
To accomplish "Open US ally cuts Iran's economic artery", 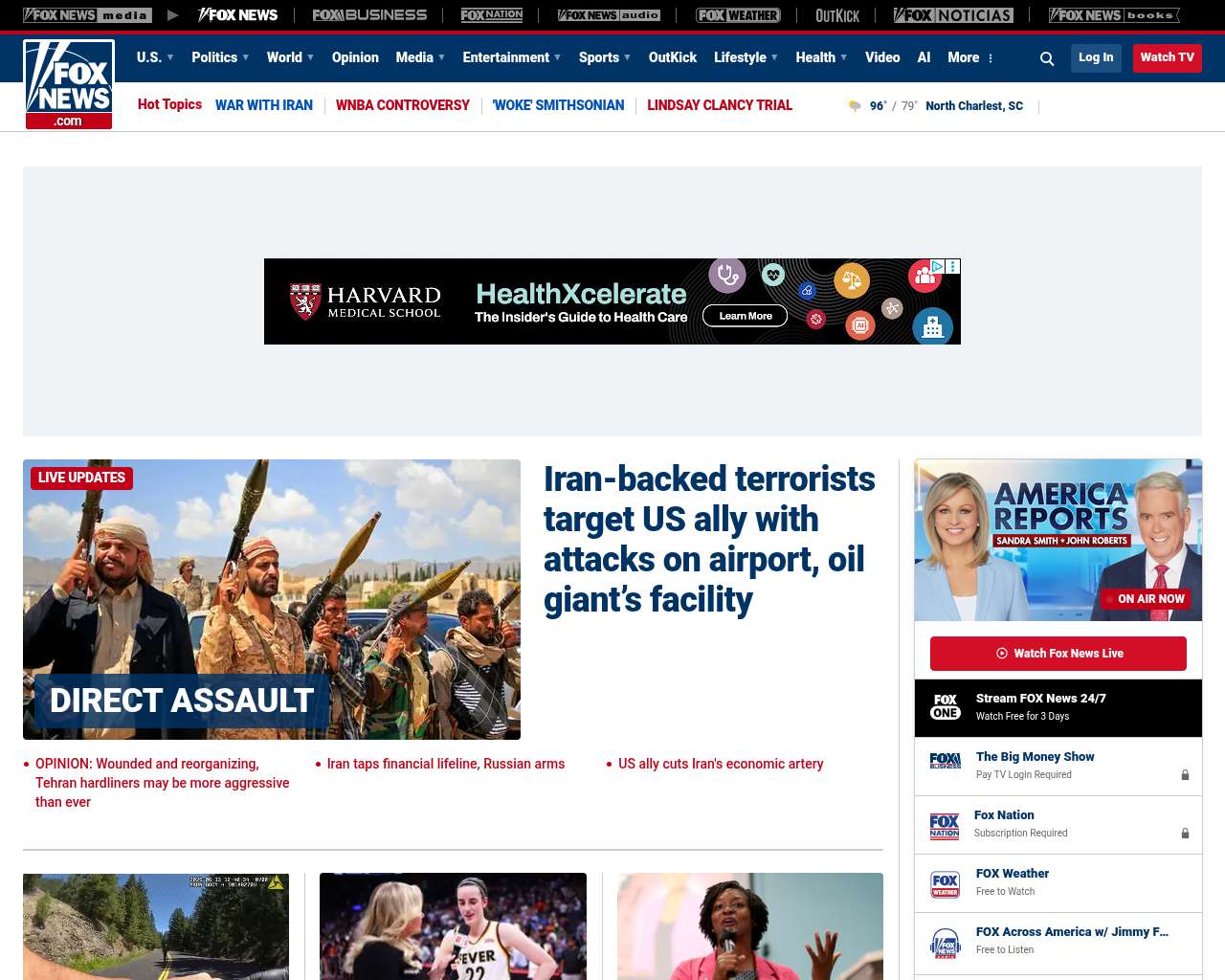I will (721, 764).
